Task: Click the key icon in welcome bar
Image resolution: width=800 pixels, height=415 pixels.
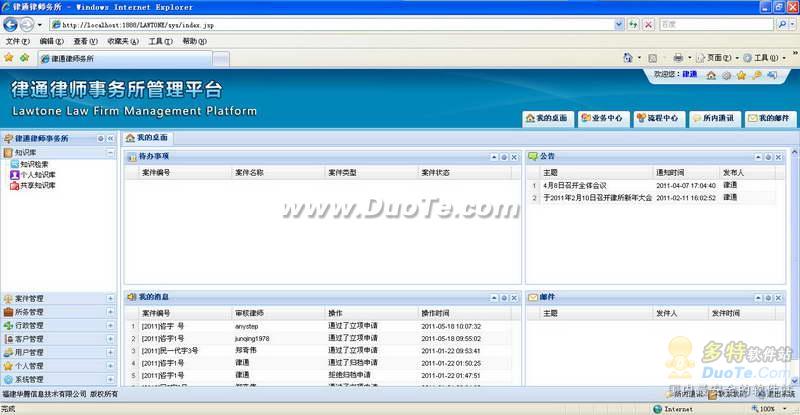Action: pos(757,75)
